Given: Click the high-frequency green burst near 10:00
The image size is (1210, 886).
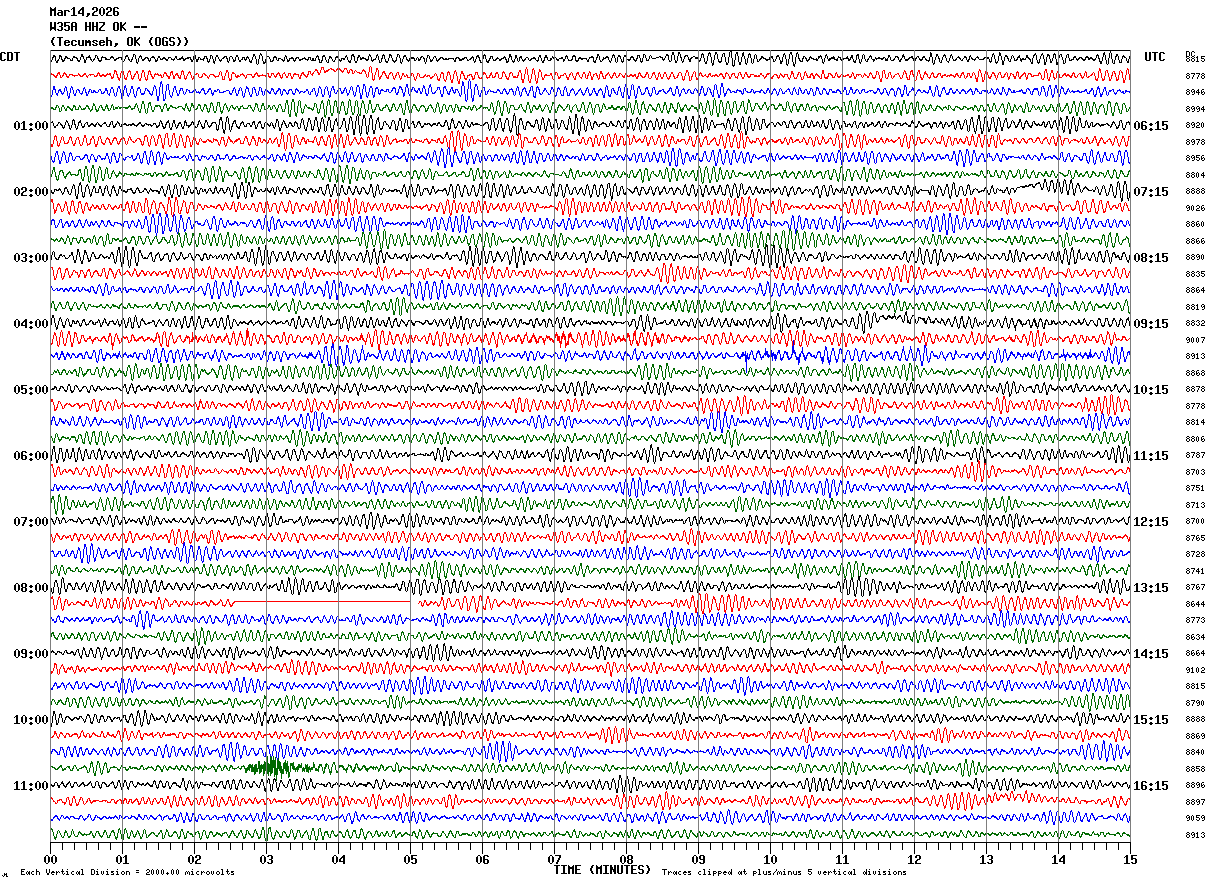Looking at the screenshot, I should (x=272, y=768).
